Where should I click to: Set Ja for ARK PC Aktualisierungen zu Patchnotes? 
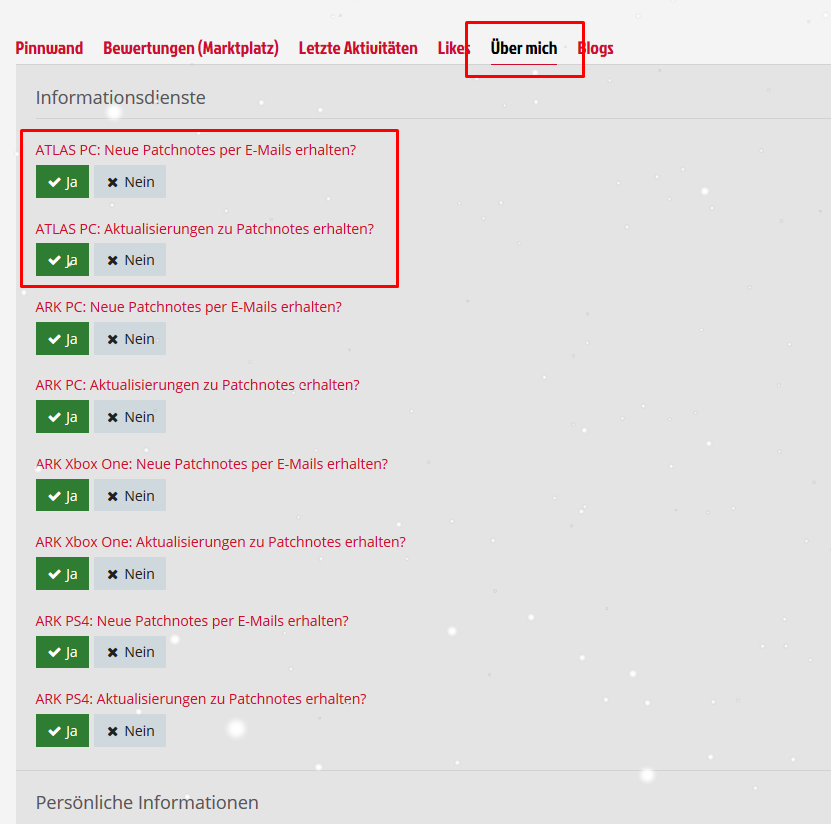click(x=63, y=417)
